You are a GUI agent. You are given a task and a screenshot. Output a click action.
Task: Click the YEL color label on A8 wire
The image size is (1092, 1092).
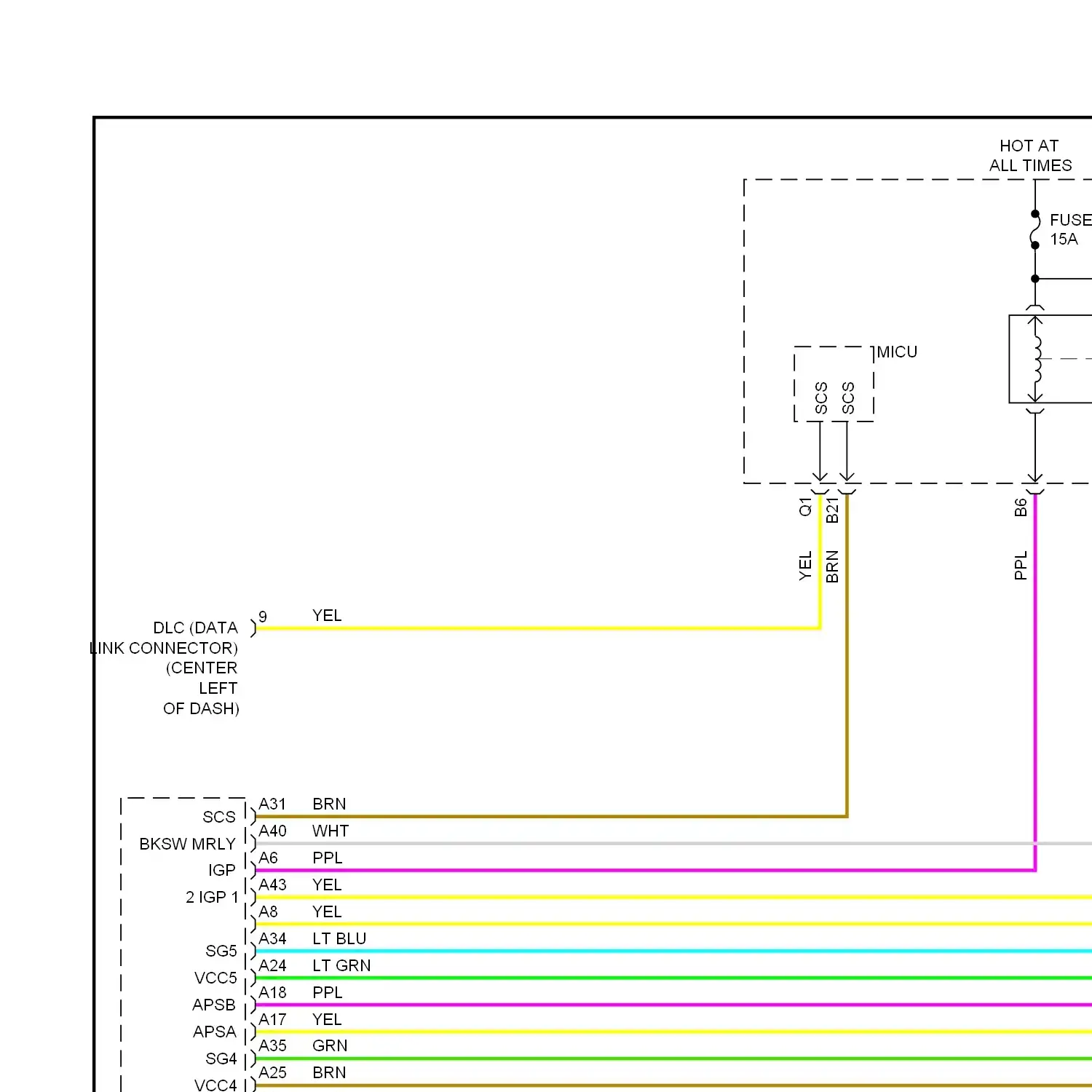tap(327, 911)
